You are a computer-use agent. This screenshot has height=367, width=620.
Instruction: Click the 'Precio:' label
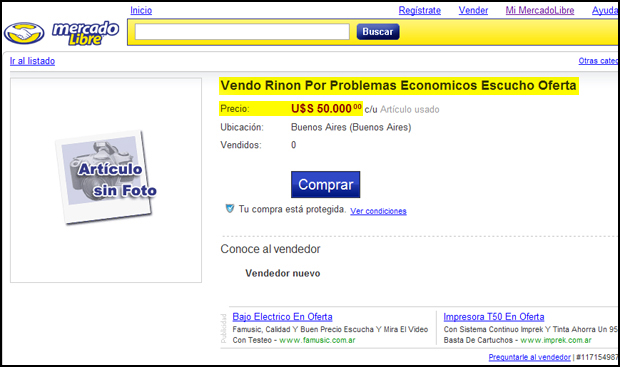[x=235, y=109]
